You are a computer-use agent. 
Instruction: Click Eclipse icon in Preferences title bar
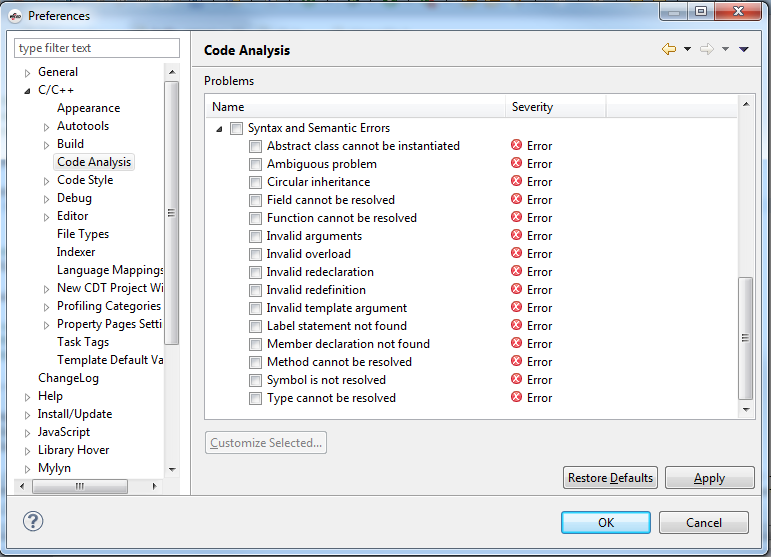click(15, 16)
